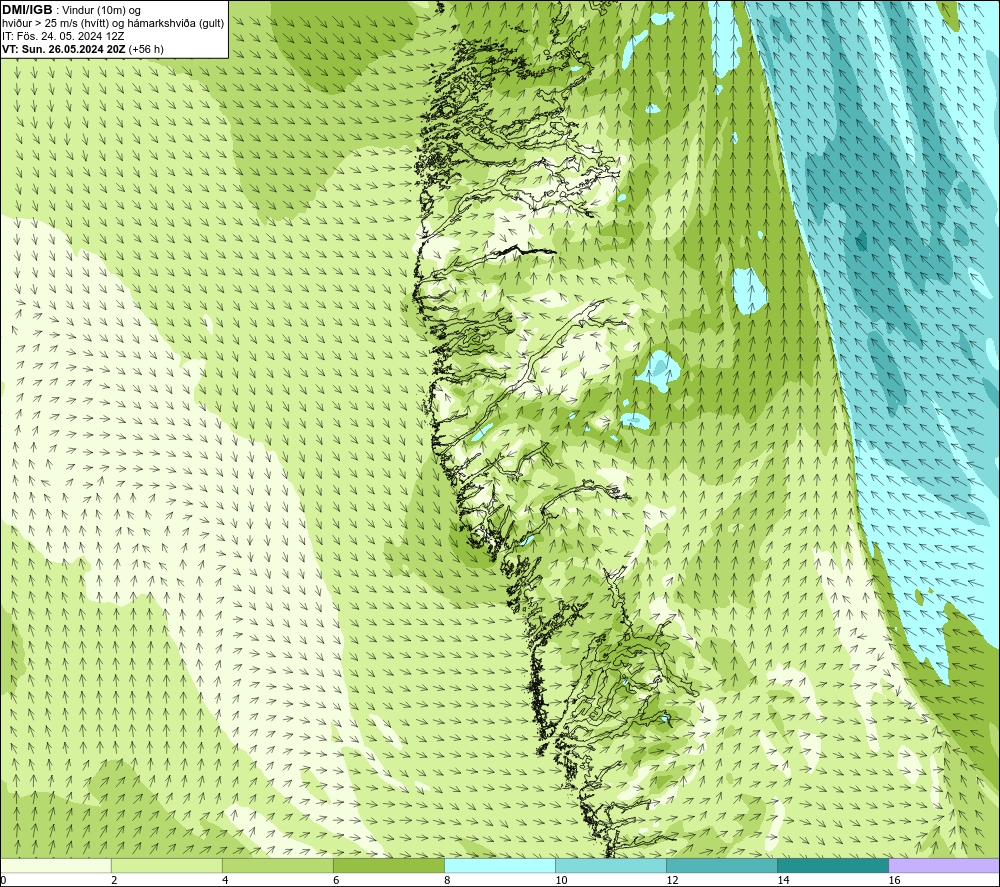Click the 14–16 m/s dark teal swatch
This screenshot has height=887, width=1000.
832,865
